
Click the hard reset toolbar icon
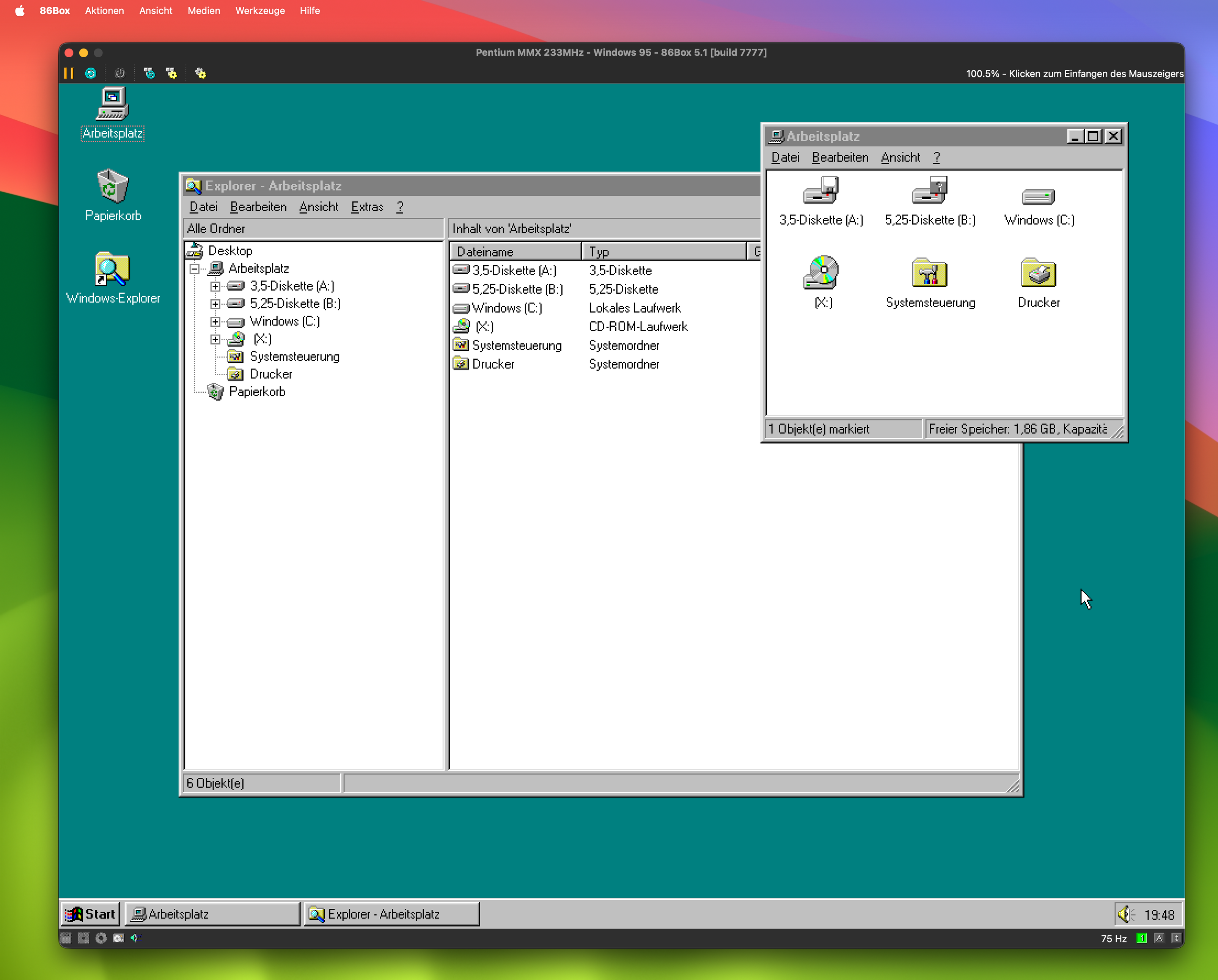pyautogui.click(x=90, y=73)
